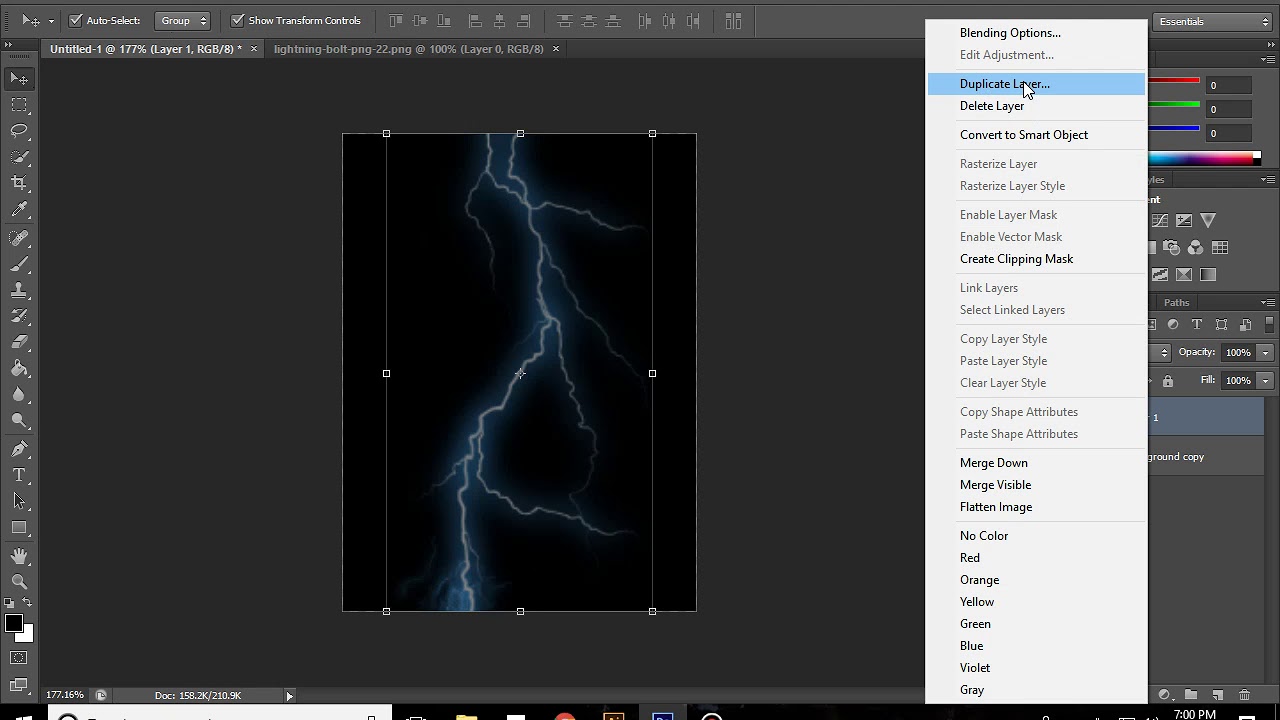Open the Styles panel flyout menu
This screenshot has height=720, width=1280.
click(1268, 180)
